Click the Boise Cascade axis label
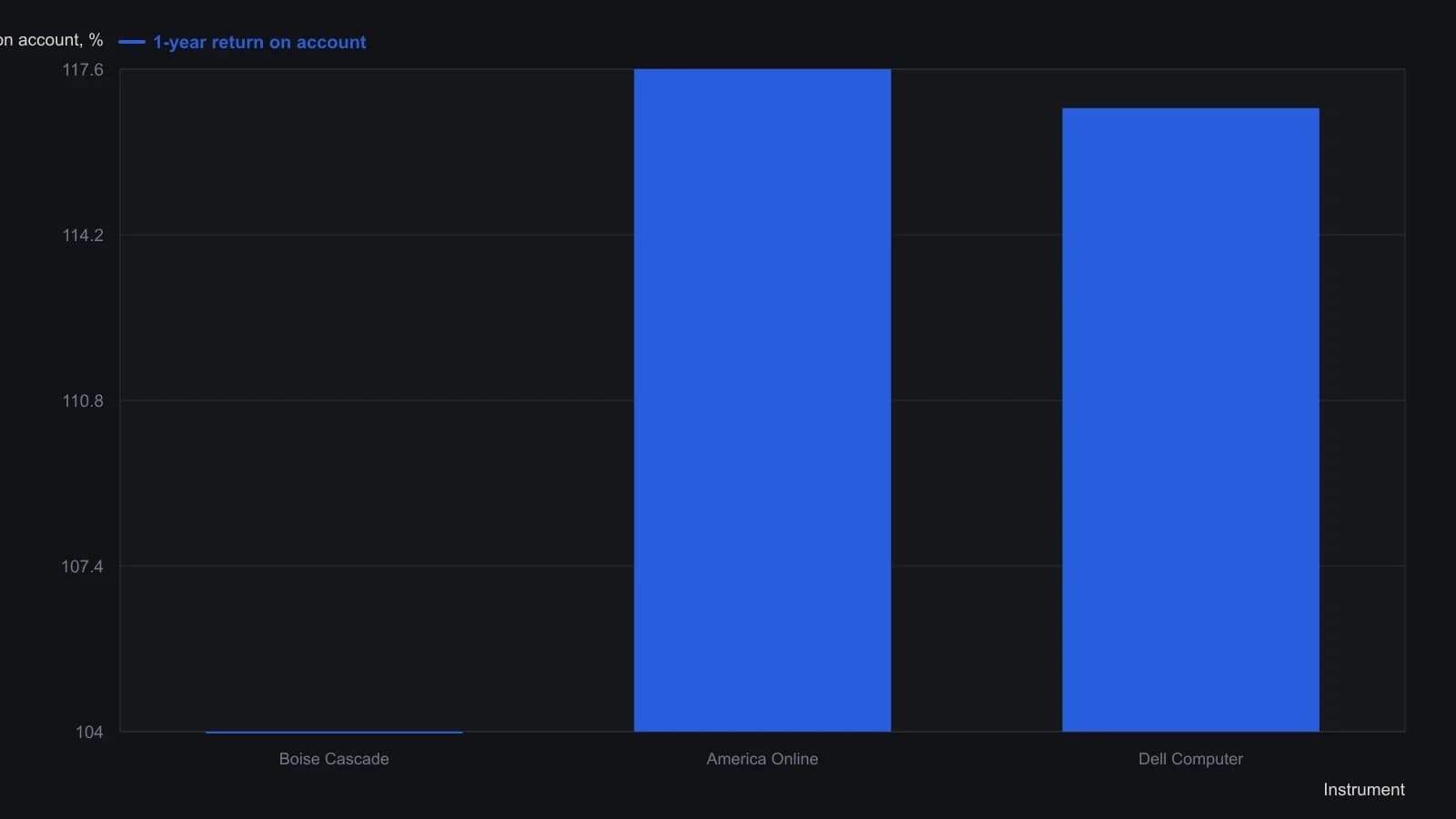The height and width of the screenshot is (819, 1456). point(334,759)
